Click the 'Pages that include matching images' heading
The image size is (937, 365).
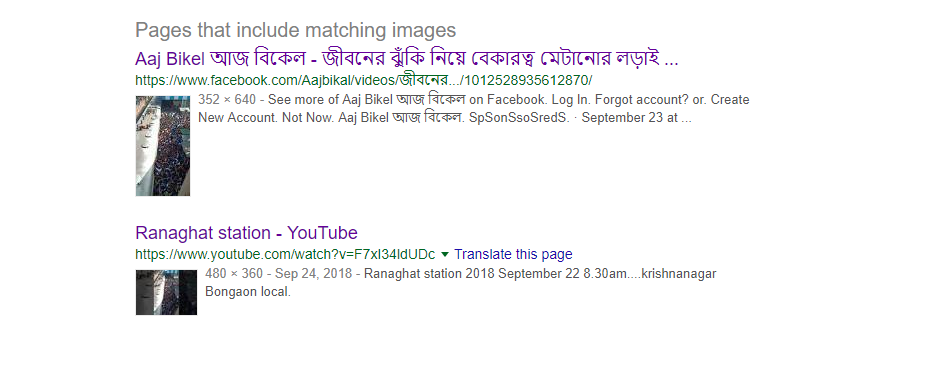point(295,30)
